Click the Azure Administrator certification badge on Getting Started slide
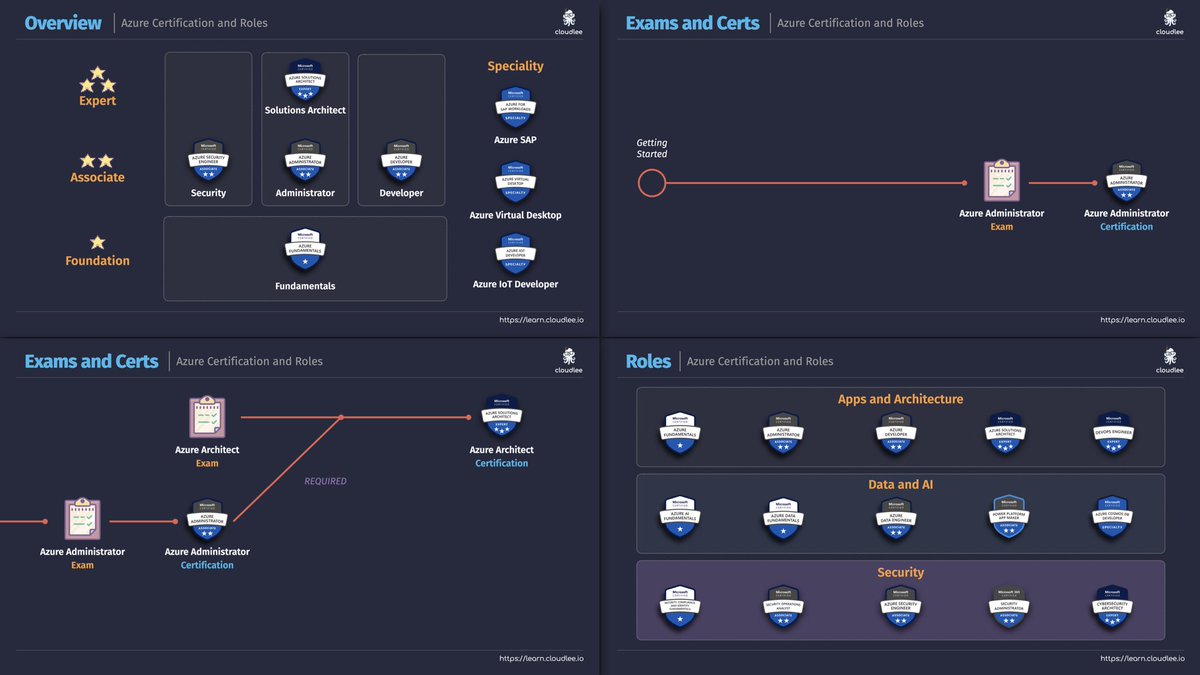Image resolution: width=1200 pixels, height=675 pixels. [x=1126, y=182]
